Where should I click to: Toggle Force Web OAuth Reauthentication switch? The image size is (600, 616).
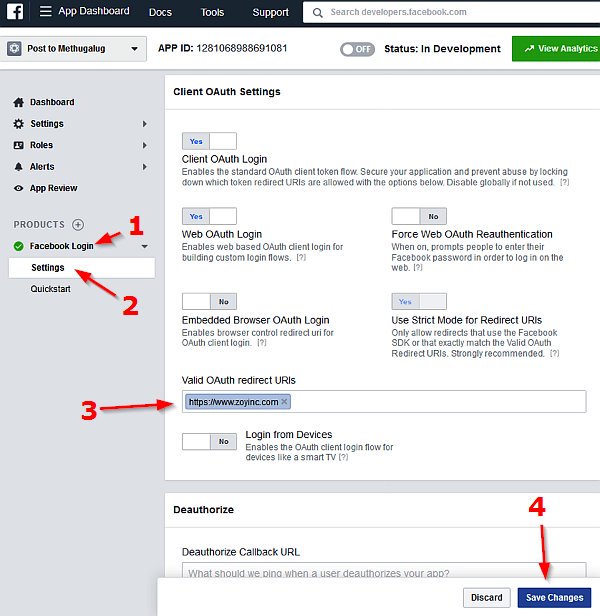tap(419, 216)
